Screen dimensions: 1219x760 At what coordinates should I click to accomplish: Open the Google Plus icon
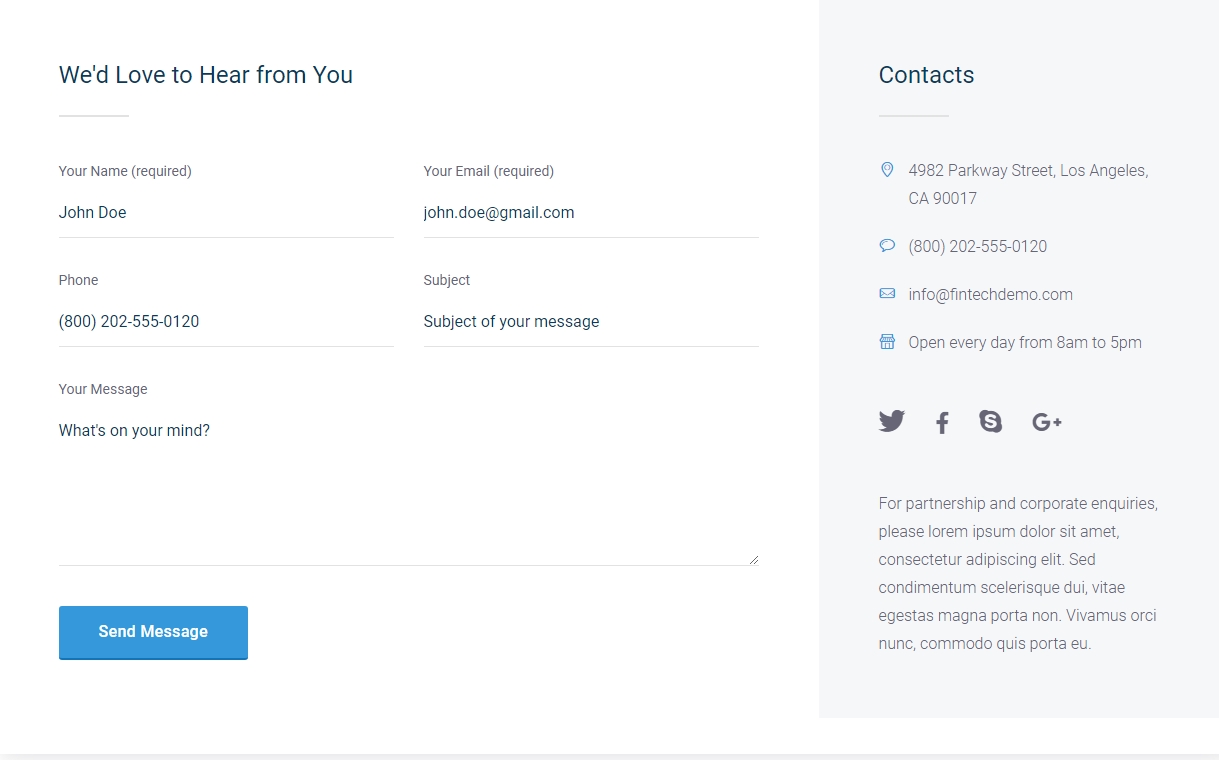1046,423
